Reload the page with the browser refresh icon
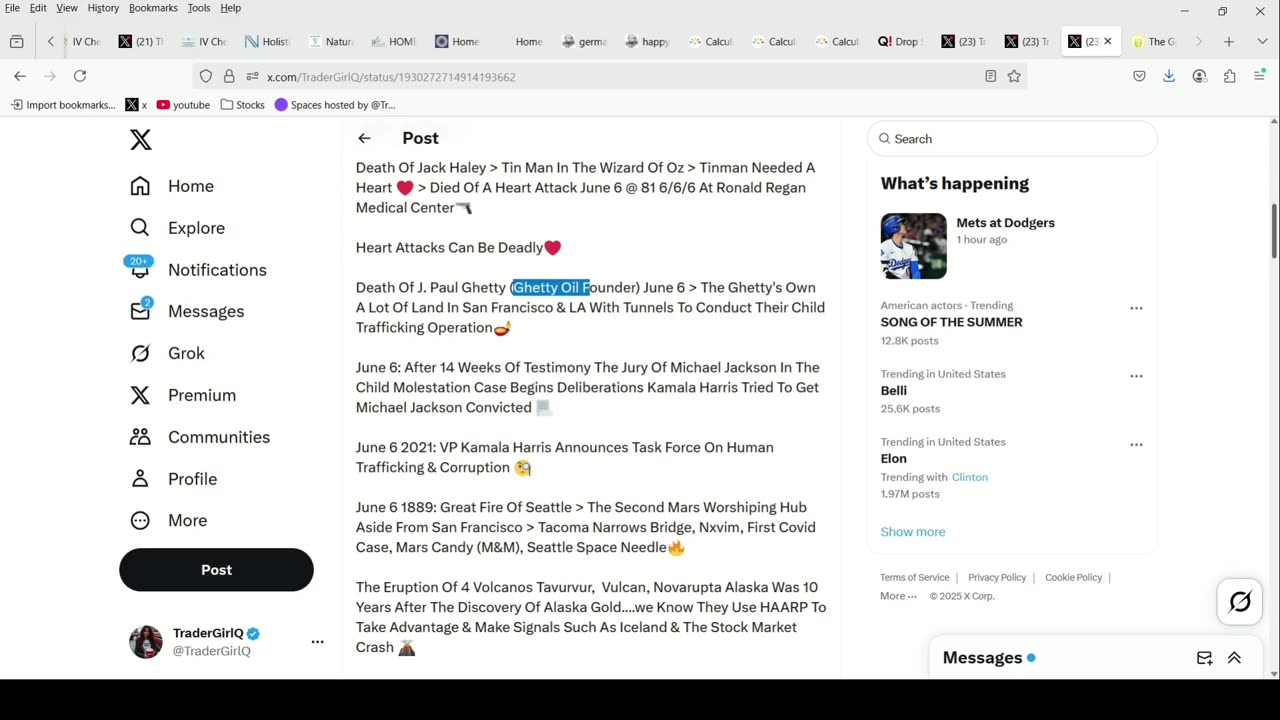This screenshot has height=720, width=1280. tap(80, 76)
